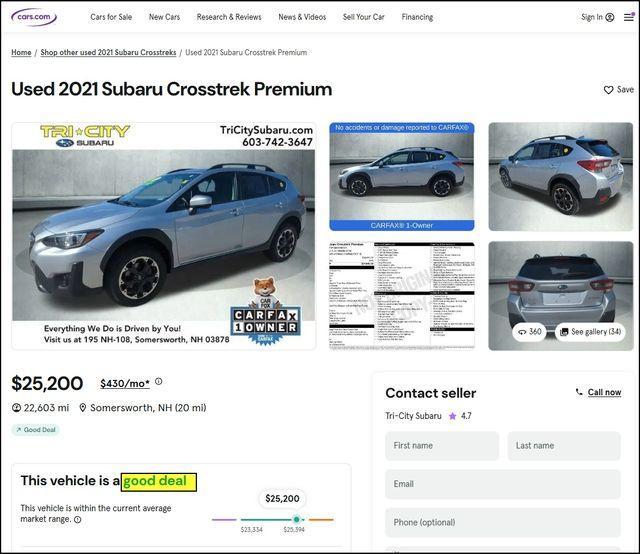Open the Cars for Sale menu
Viewport: 640px width, 554px height.
click(x=111, y=17)
